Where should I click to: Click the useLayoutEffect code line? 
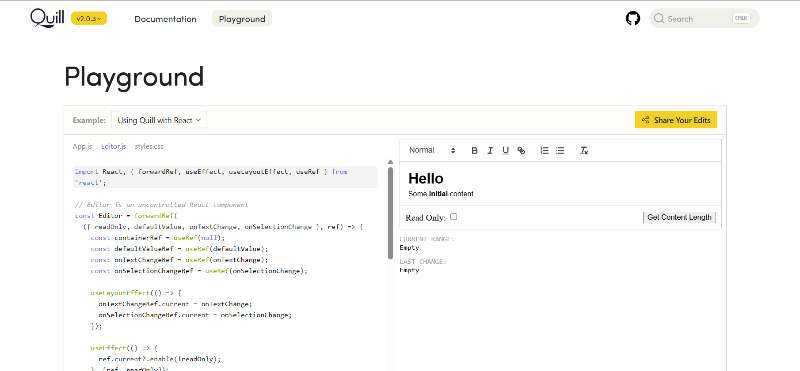click(x=136, y=293)
